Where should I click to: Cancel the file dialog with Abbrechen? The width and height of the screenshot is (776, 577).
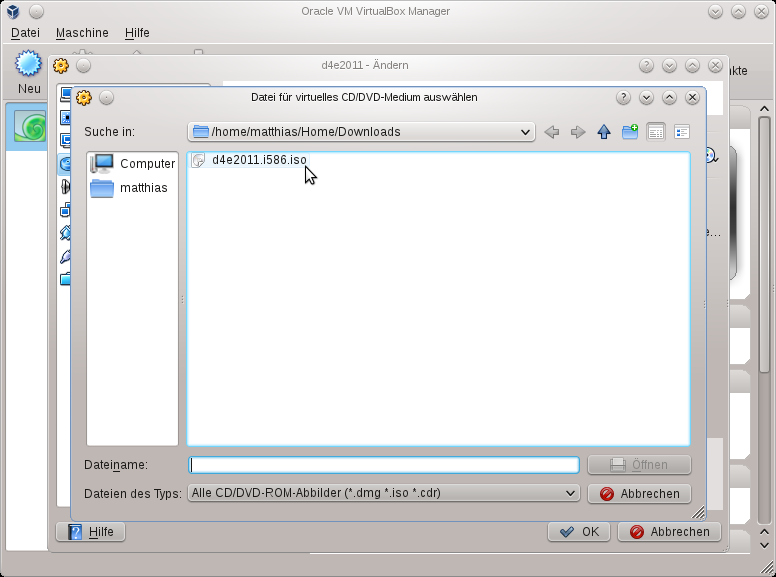(x=639, y=493)
